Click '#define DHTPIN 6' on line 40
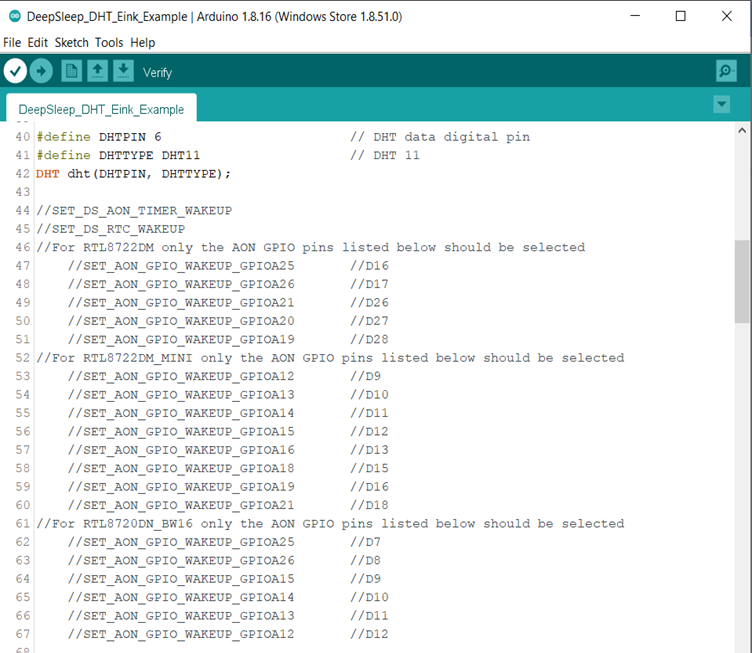Screen dimensions: 752x653 point(99,137)
